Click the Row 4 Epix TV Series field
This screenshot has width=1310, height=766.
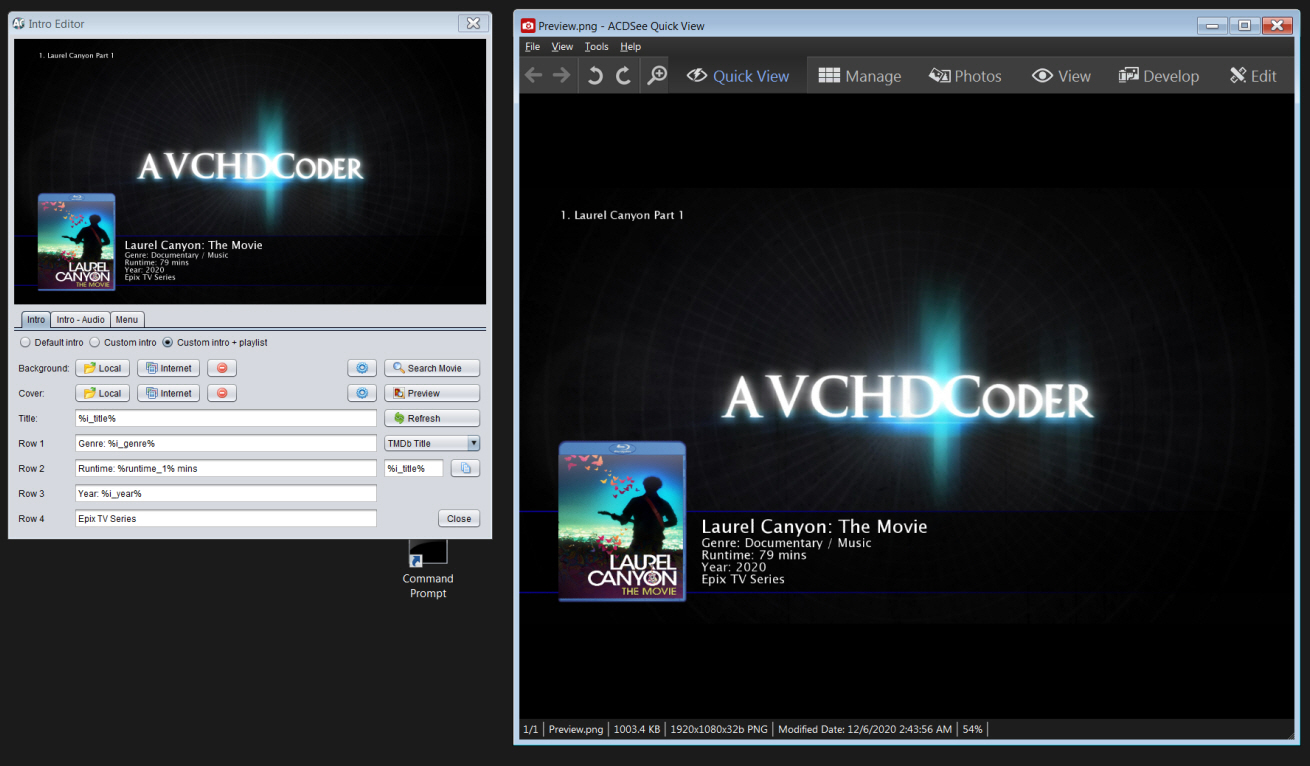(226, 518)
